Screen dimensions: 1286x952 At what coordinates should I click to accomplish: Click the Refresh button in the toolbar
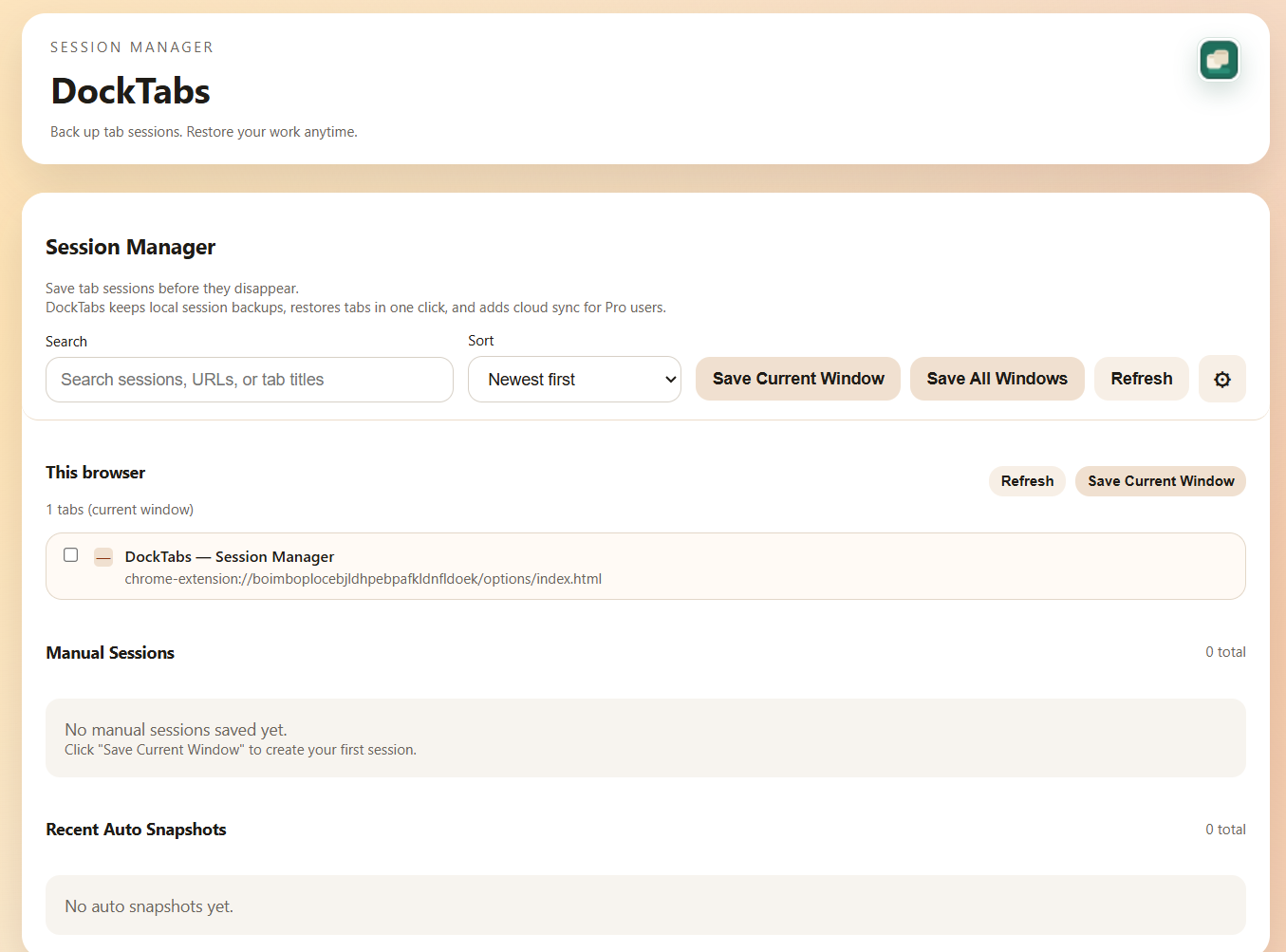[x=1141, y=378]
